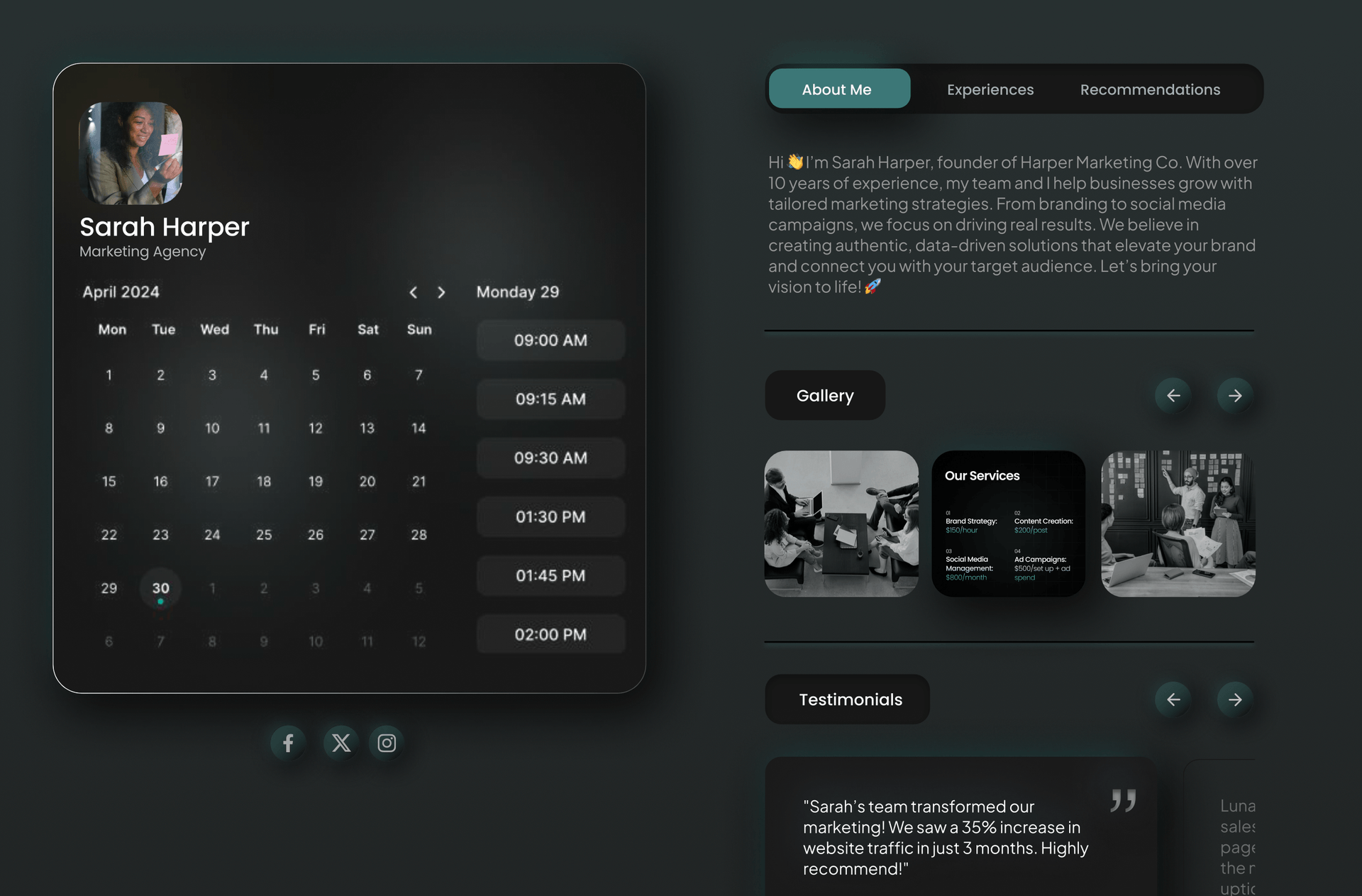Go to next month in calendar
Screen dimensions: 1362x896
(441, 292)
